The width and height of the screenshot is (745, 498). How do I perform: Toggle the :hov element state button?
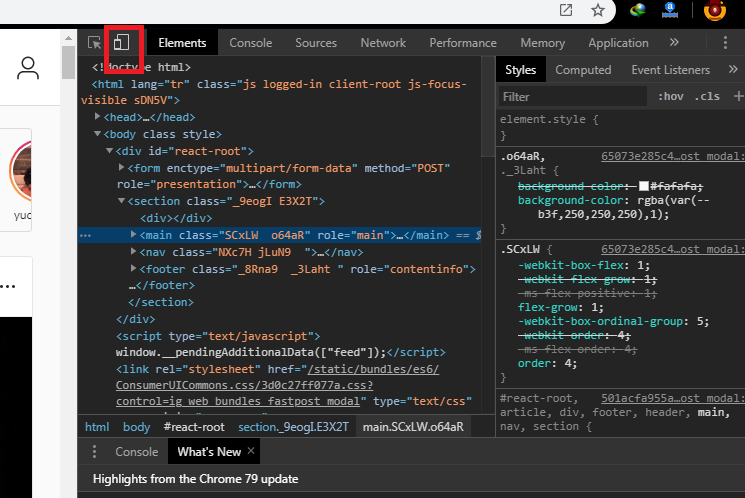(x=670, y=96)
